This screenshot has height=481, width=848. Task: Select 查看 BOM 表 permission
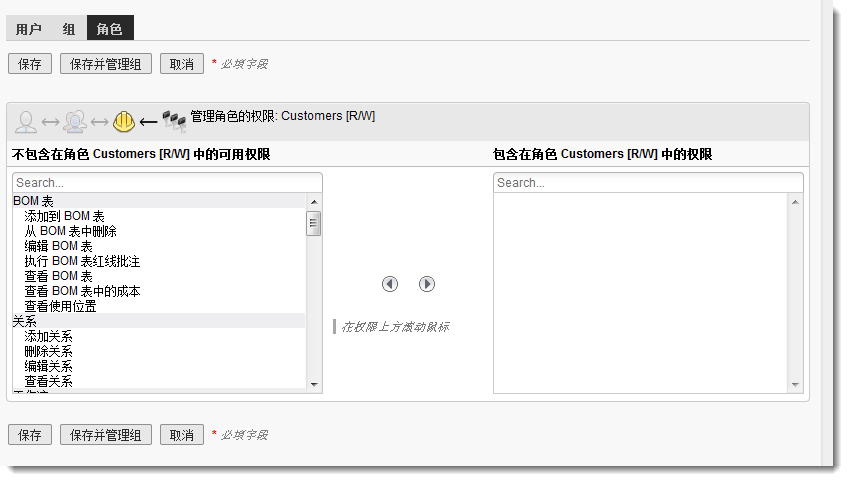click(x=58, y=276)
